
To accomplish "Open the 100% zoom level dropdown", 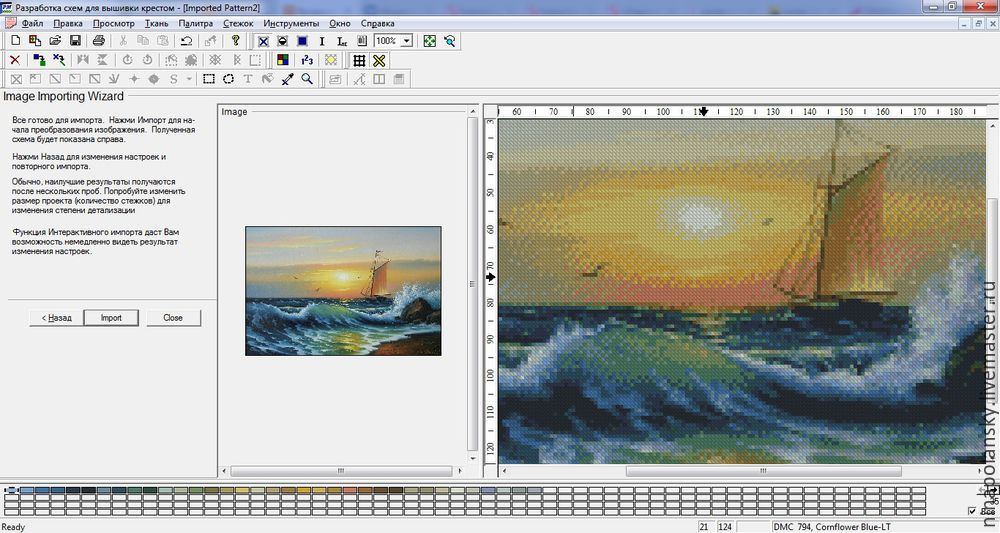I will point(406,41).
